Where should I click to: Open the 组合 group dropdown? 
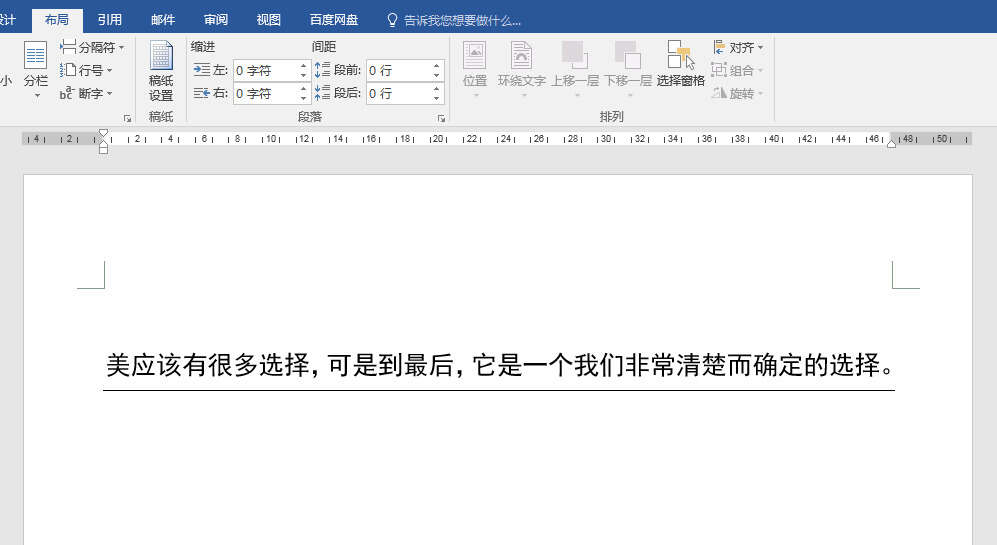pyautogui.click(x=738, y=70)
